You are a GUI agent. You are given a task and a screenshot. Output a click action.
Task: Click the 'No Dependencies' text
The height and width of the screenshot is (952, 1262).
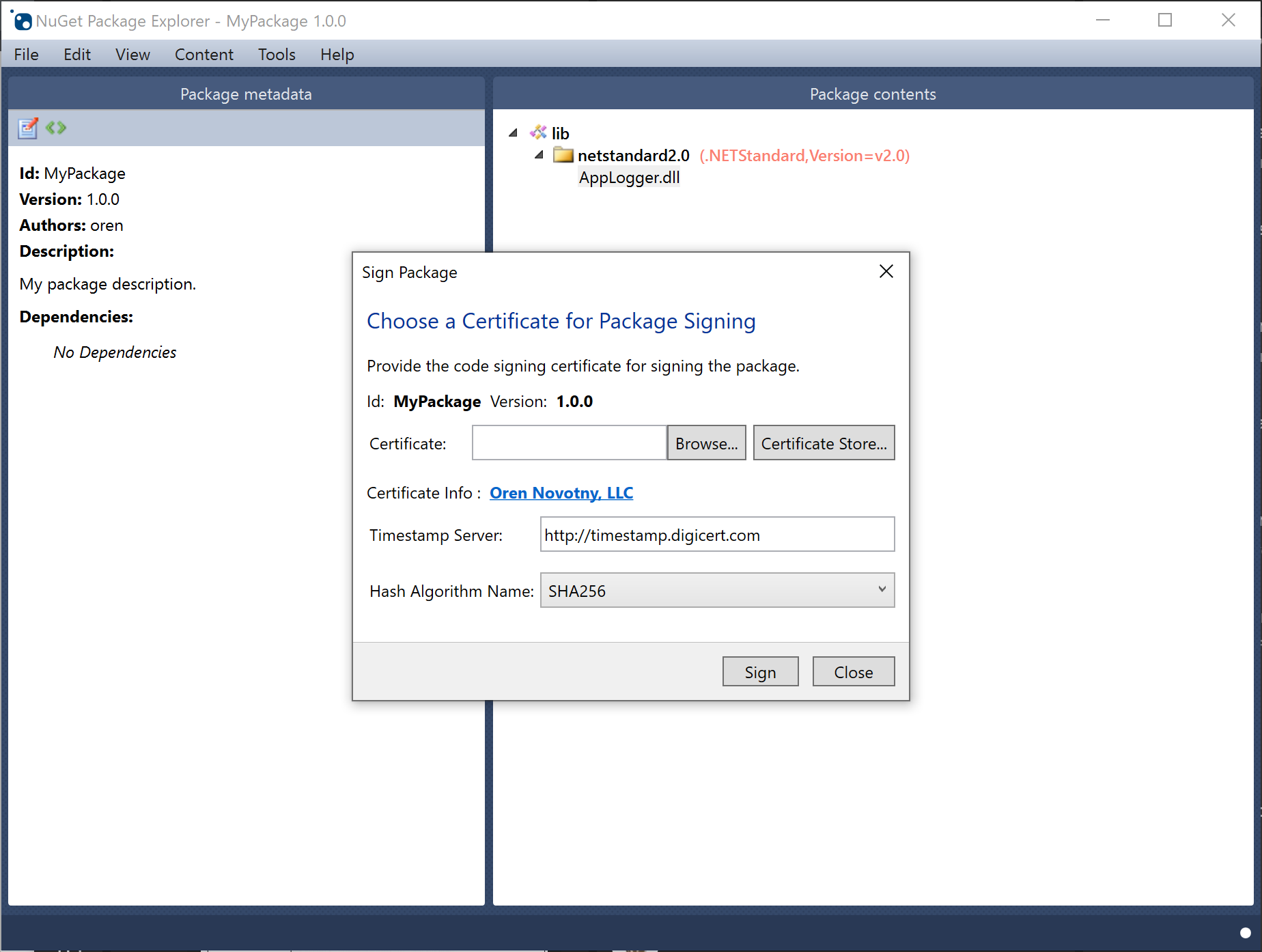pos(115,352)
